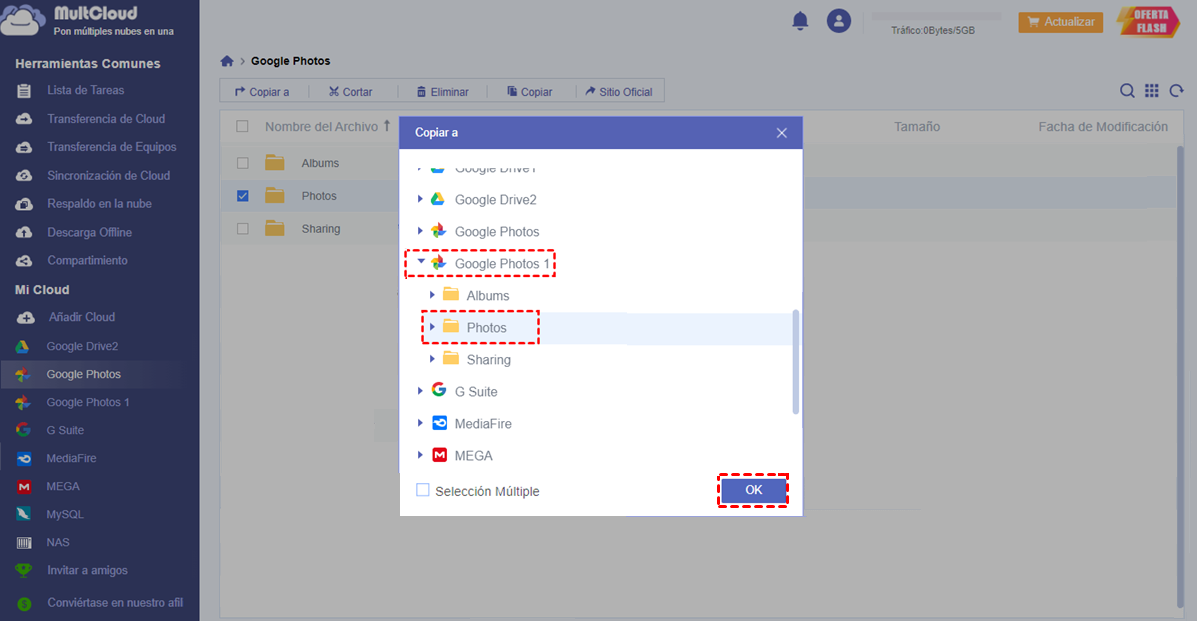This screenshot has width=1197, height=621.
Task: Select MySQL in sidebar
Action: coord(65,515)
